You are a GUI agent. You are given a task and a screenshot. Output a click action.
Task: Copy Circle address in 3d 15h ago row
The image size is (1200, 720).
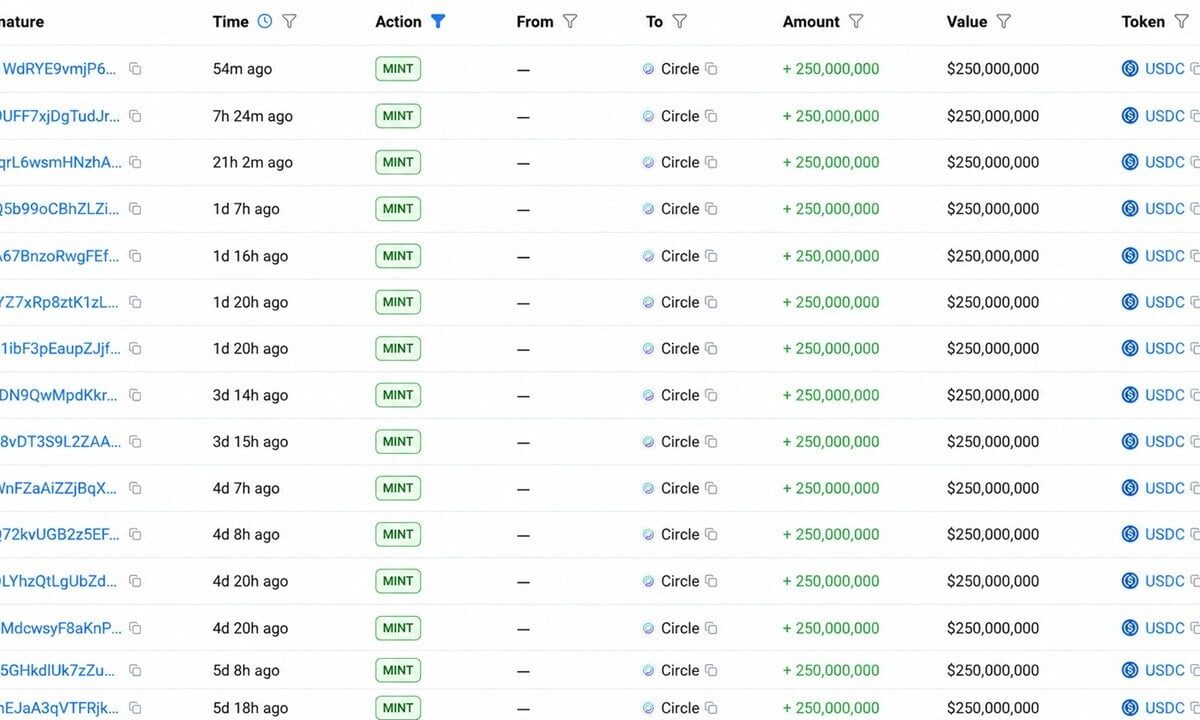[x=711, y=442]
